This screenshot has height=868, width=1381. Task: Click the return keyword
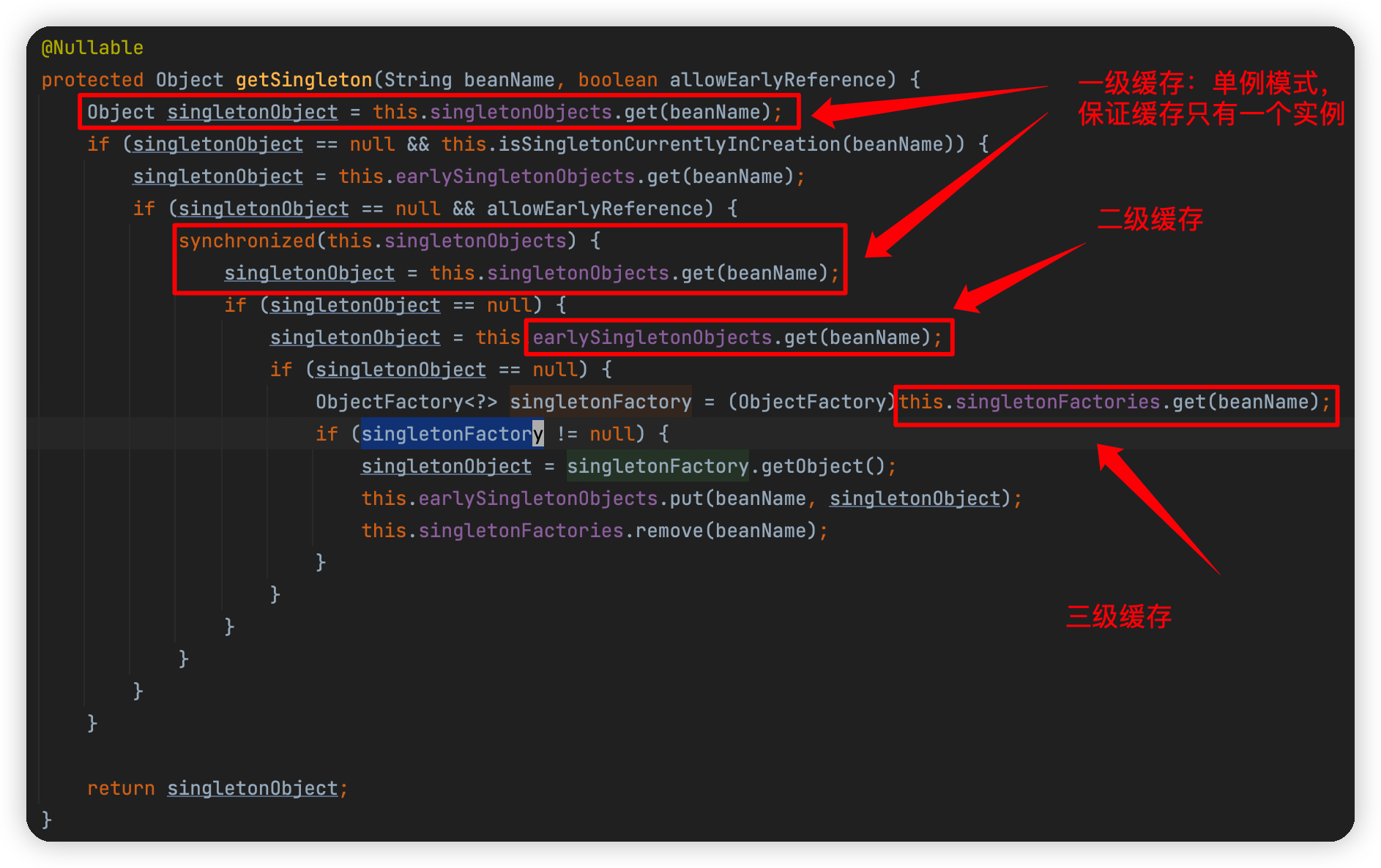[x=121, y=788]
